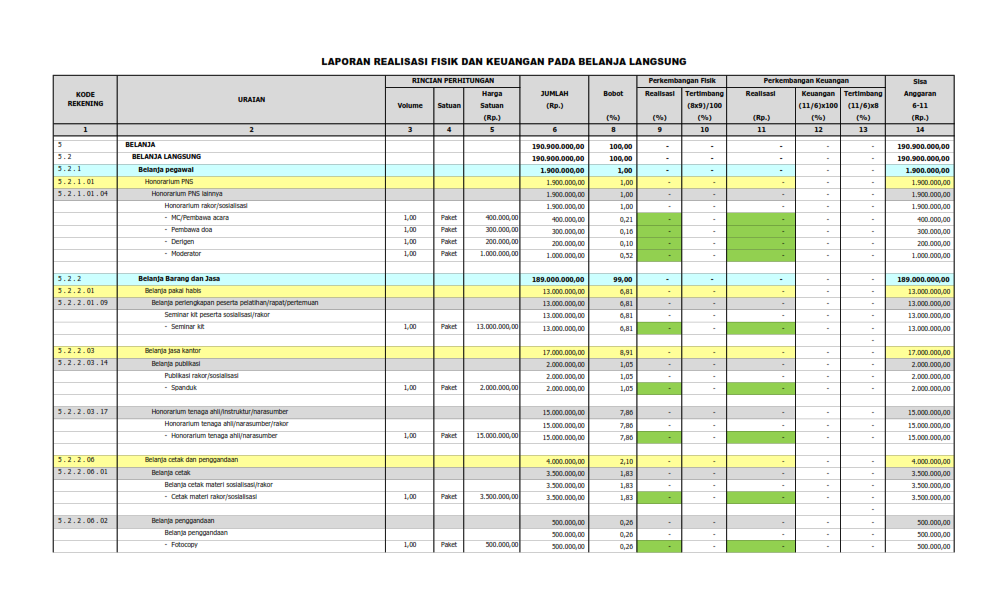This screenshot has height=612, width=1008.
Task: Select the Belanja cetak dan penggandaan row
Action: (191, 460)
